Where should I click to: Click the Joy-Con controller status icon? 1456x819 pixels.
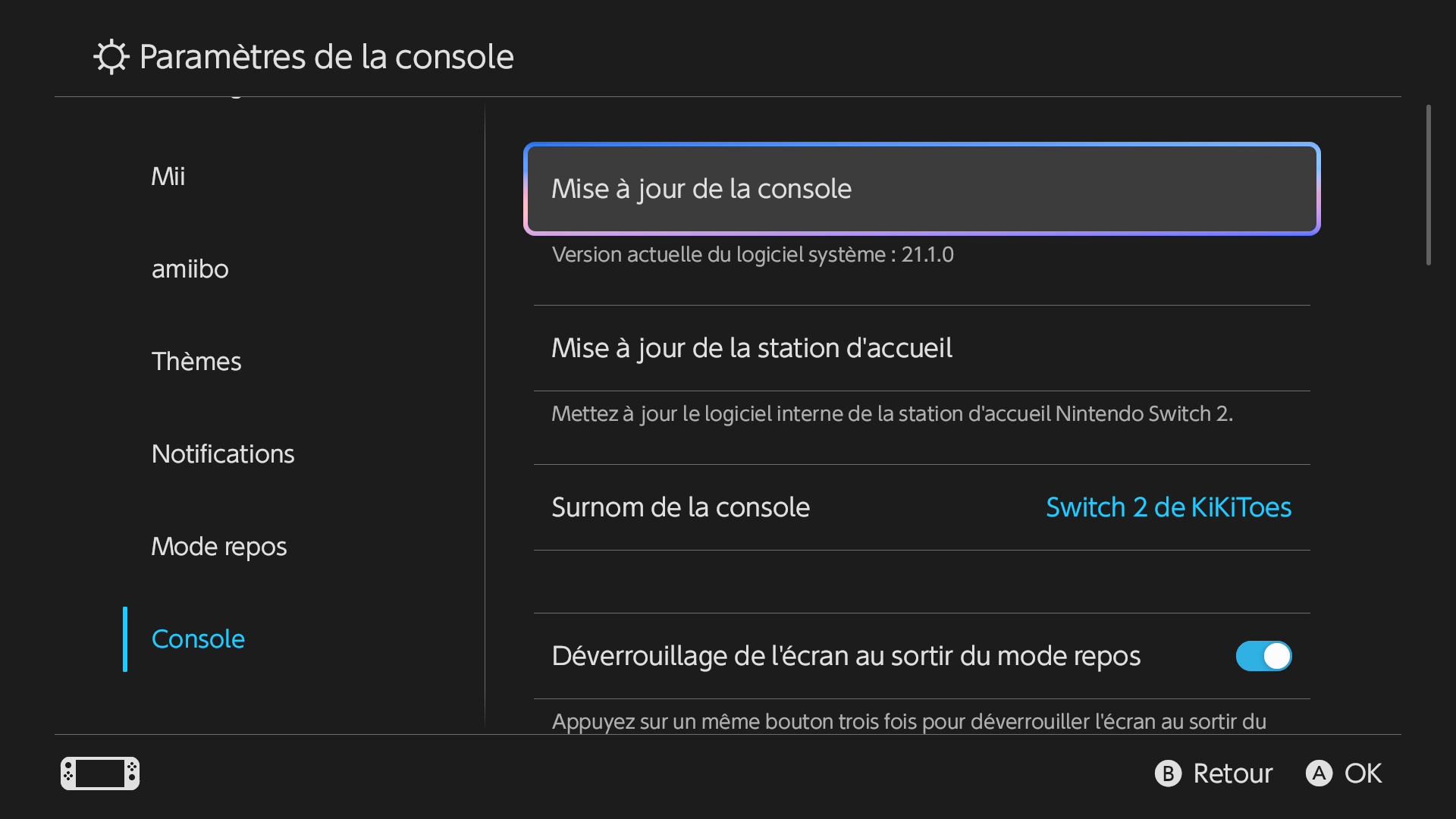(99, 773)
